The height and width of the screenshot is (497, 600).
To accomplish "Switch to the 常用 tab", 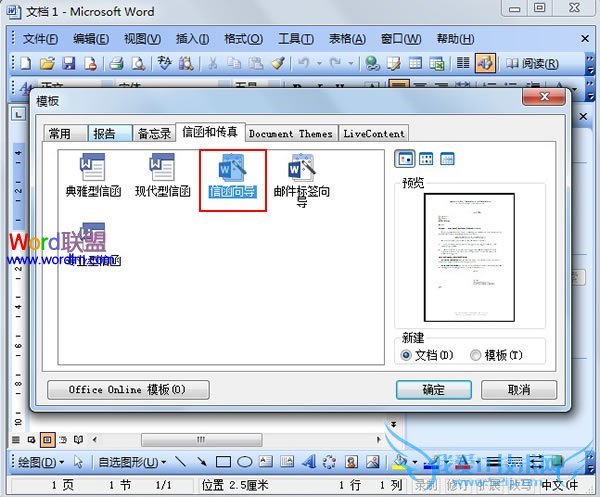I will pos(65,133).
